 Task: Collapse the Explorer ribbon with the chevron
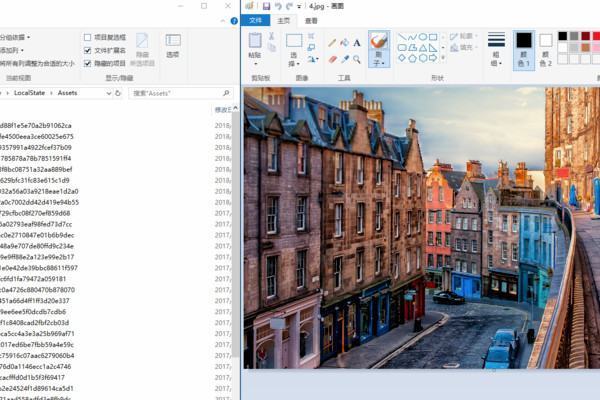click(x=223, y=21)
